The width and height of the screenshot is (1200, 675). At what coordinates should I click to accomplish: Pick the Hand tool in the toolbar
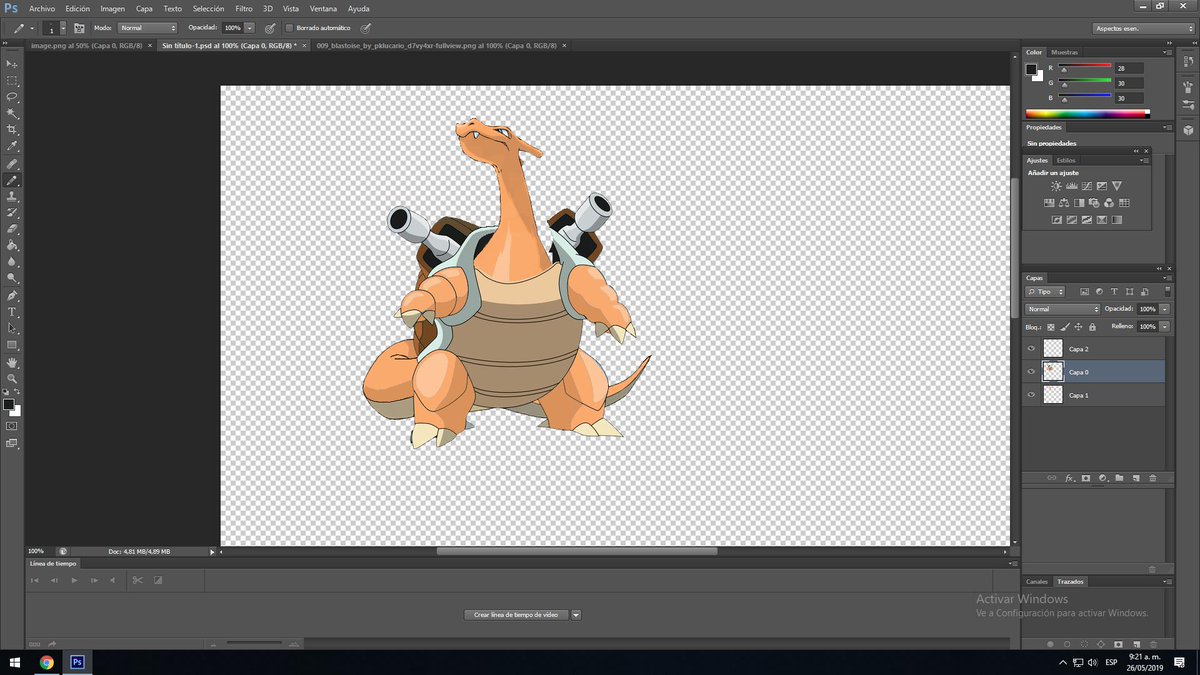tap(12, 362)
